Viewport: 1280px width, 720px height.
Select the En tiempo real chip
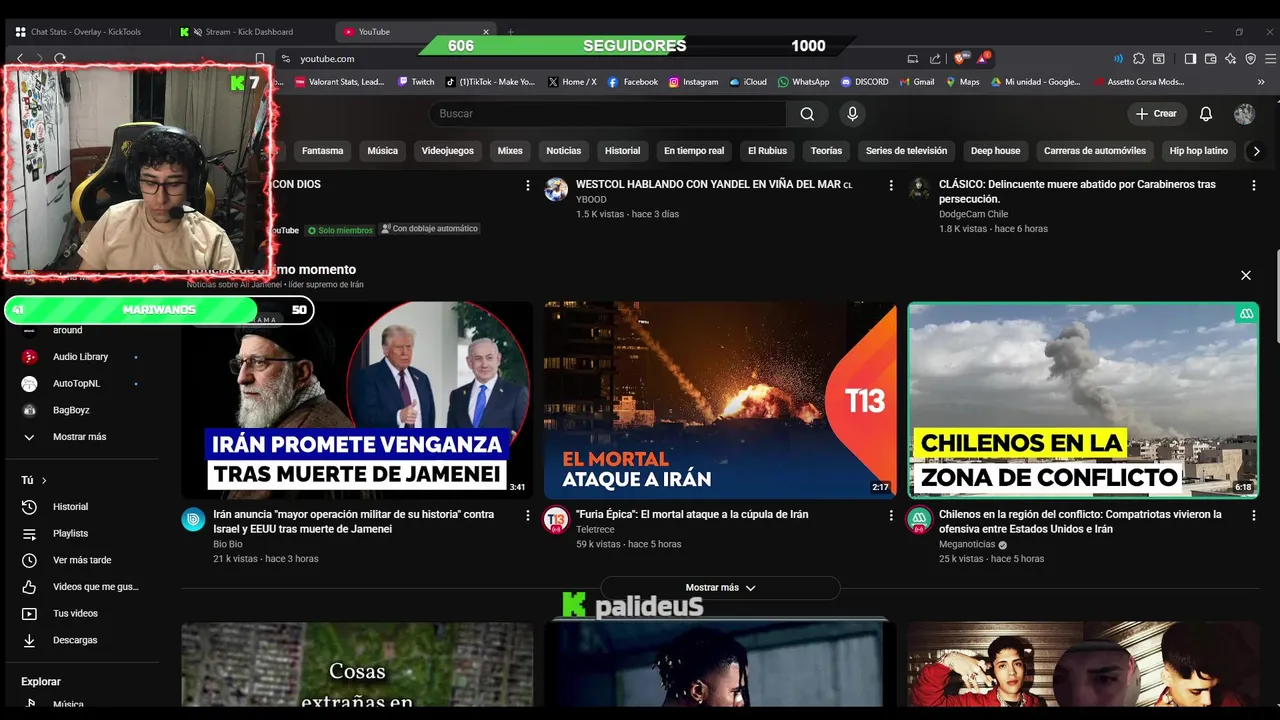tap(694, 151)
